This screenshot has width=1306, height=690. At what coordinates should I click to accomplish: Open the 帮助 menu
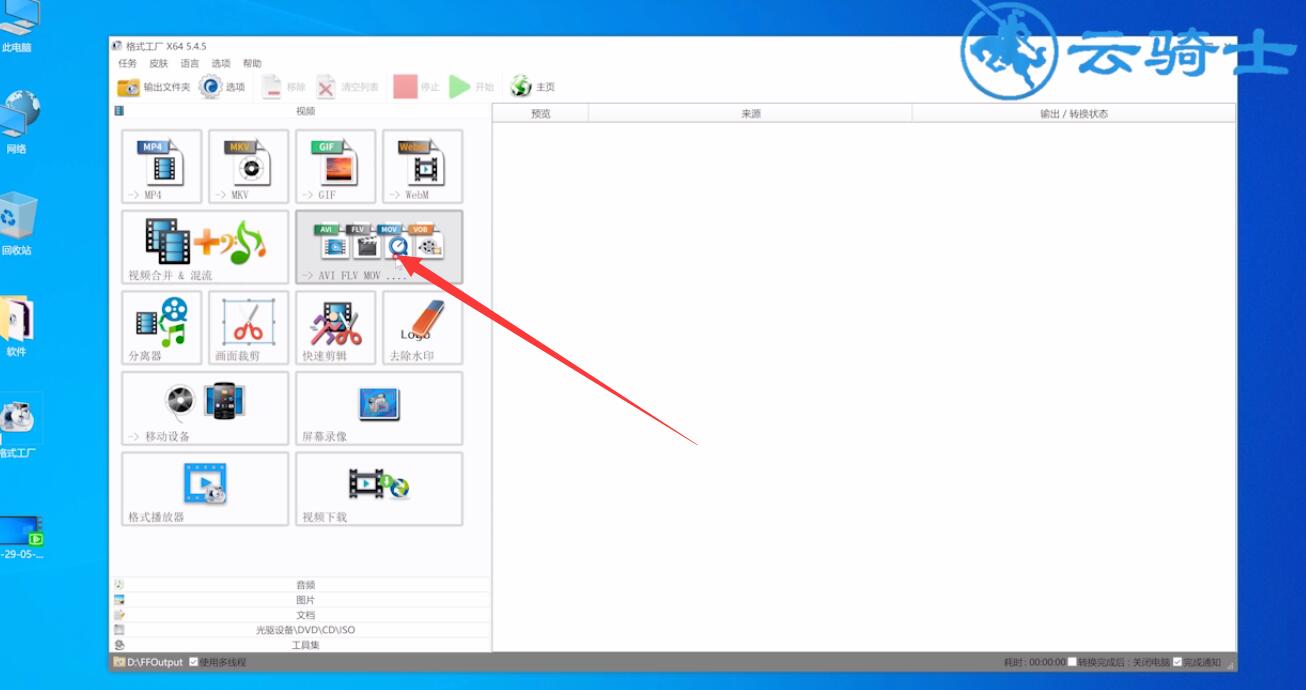[252, 63]
